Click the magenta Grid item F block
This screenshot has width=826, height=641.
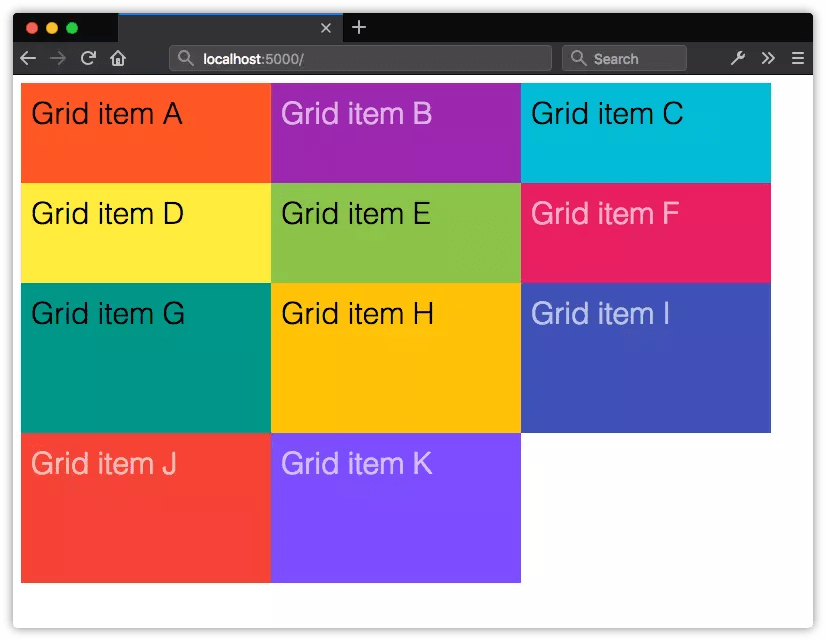(645, 233)
